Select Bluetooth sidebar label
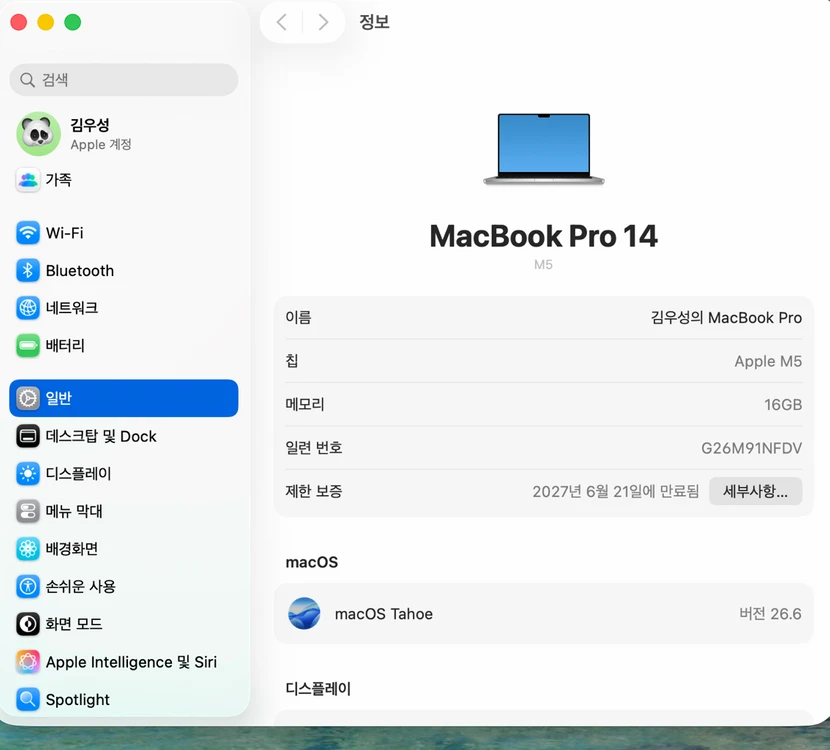830x750 pixels. (80, 270)
